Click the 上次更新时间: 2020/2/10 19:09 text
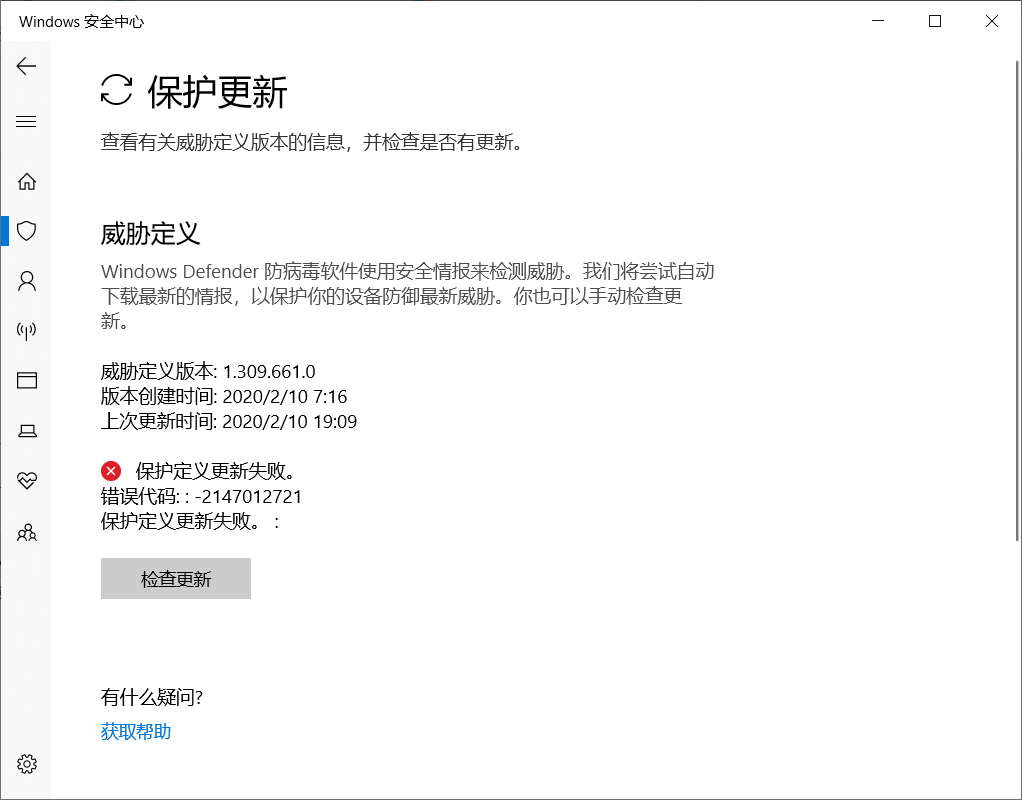Viewport: 1022px width, 800px height. (229, 421)
